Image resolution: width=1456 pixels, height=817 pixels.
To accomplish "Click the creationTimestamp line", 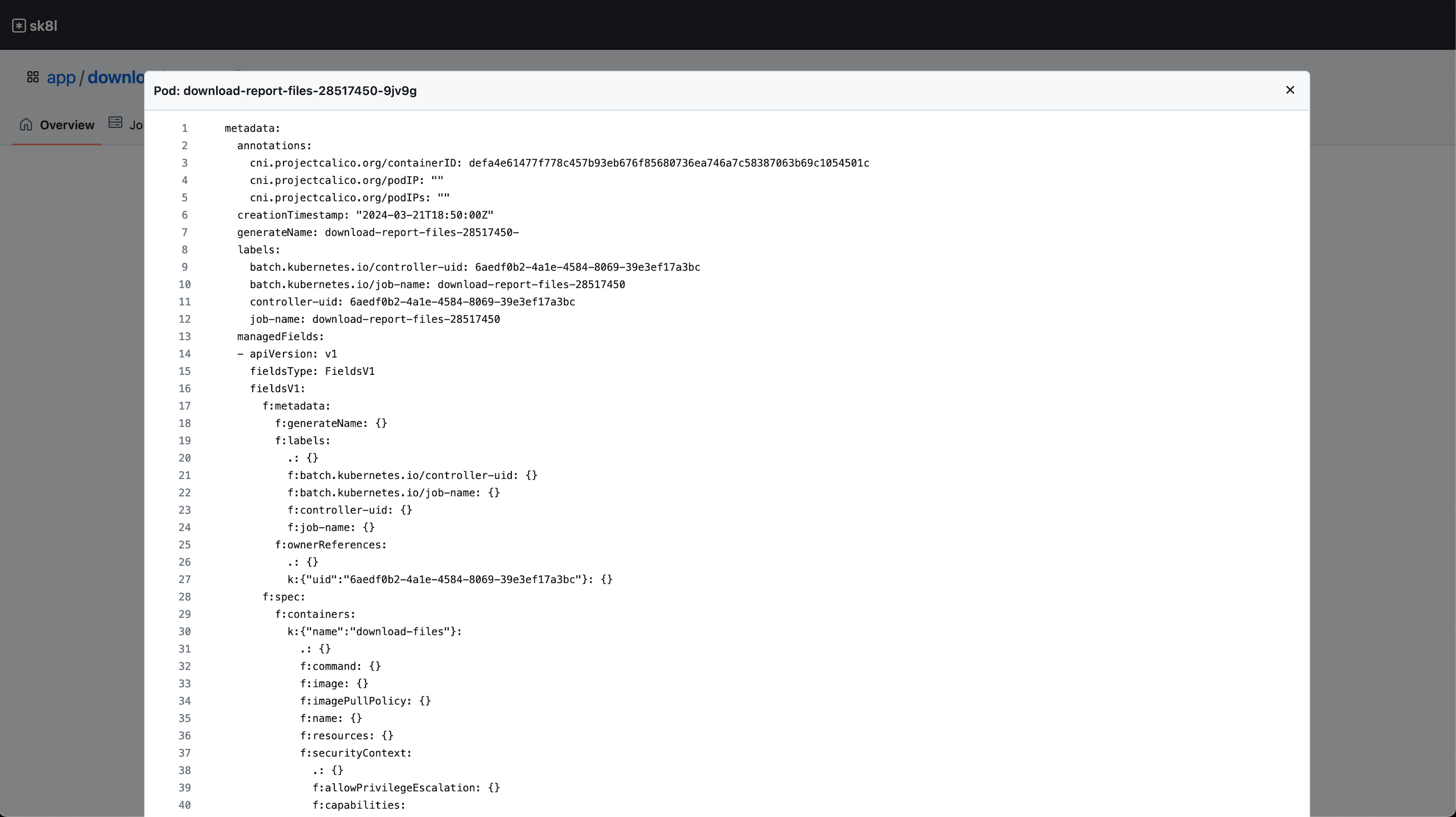I will [365, 215].
